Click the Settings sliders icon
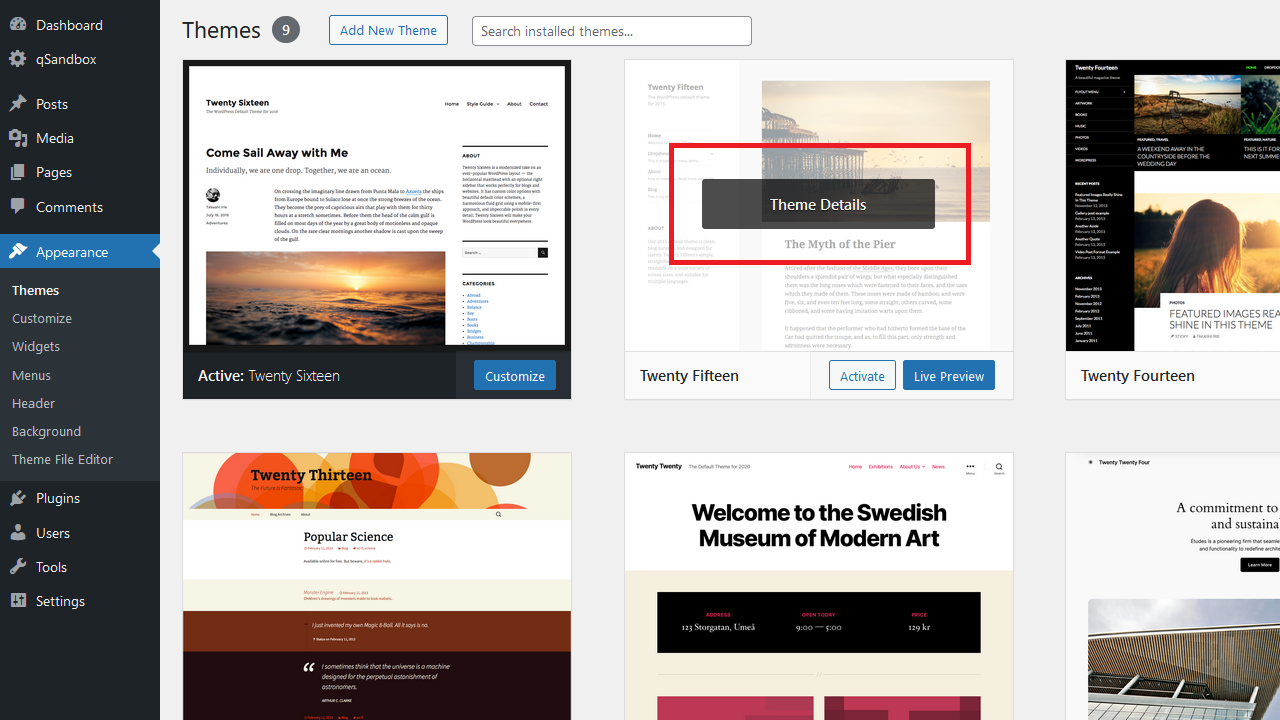Viewport: 1280px width, 720px height. click(18, 601)
